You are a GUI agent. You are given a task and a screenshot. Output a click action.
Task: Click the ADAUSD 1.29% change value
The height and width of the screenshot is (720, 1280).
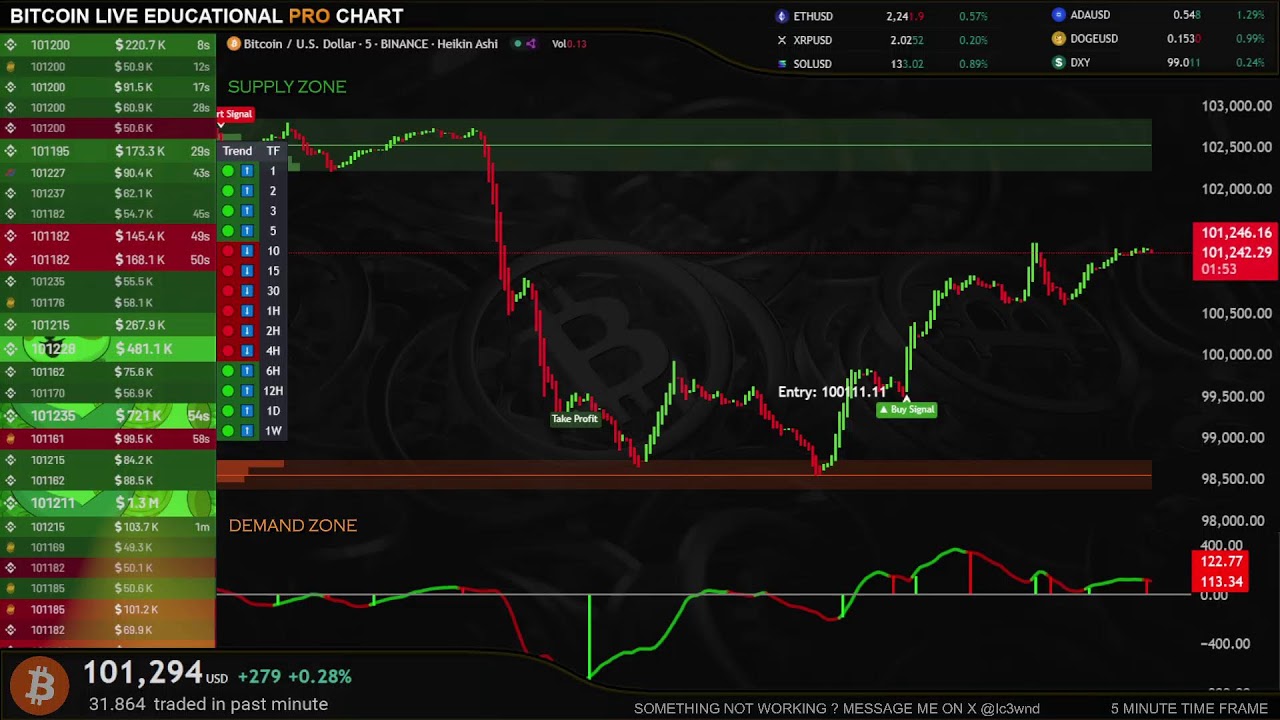1250,15
